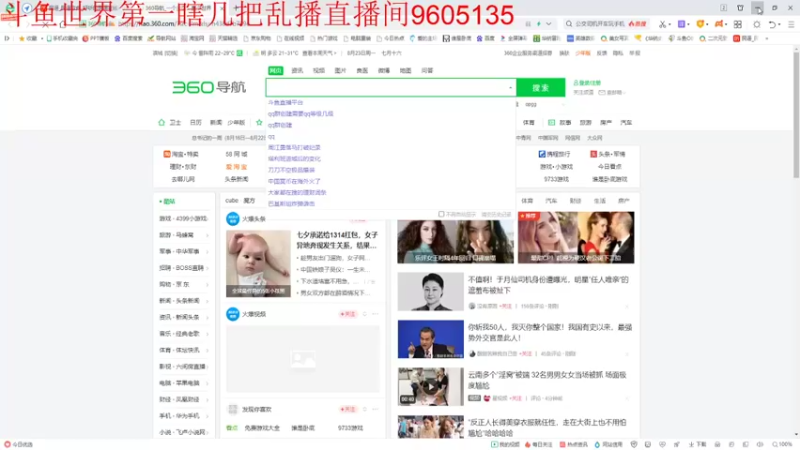Screen dimensions: 800x450
Task: Switch to the 微博 search tab
Action: [384, 70]
